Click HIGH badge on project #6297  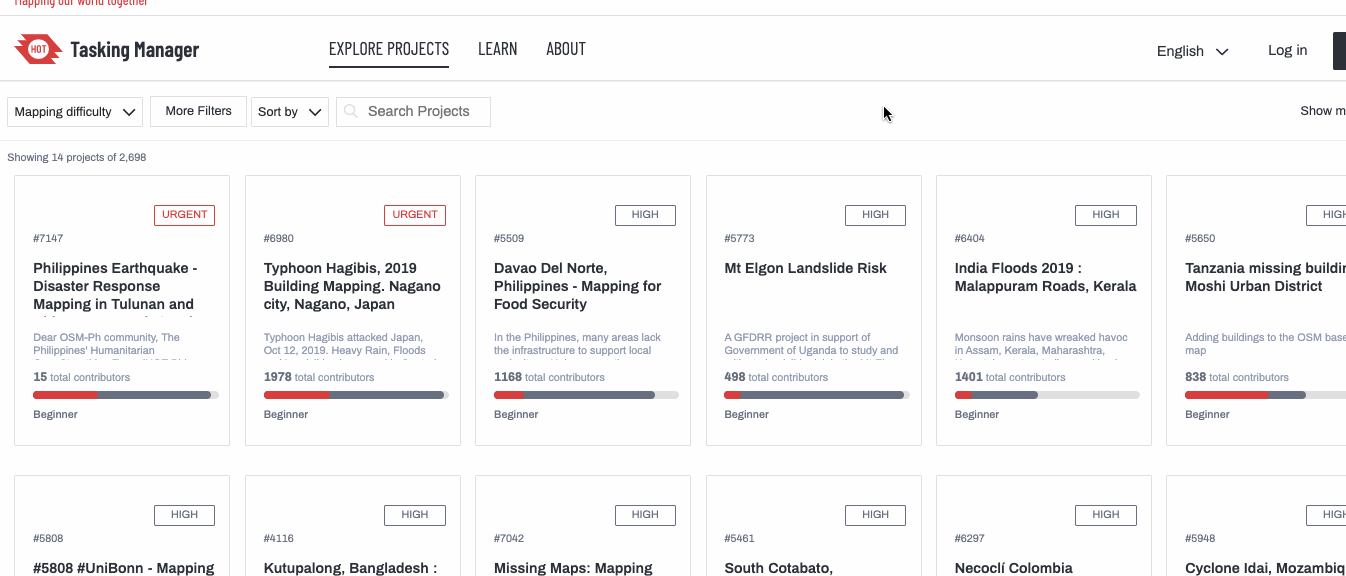point(1106,515)
